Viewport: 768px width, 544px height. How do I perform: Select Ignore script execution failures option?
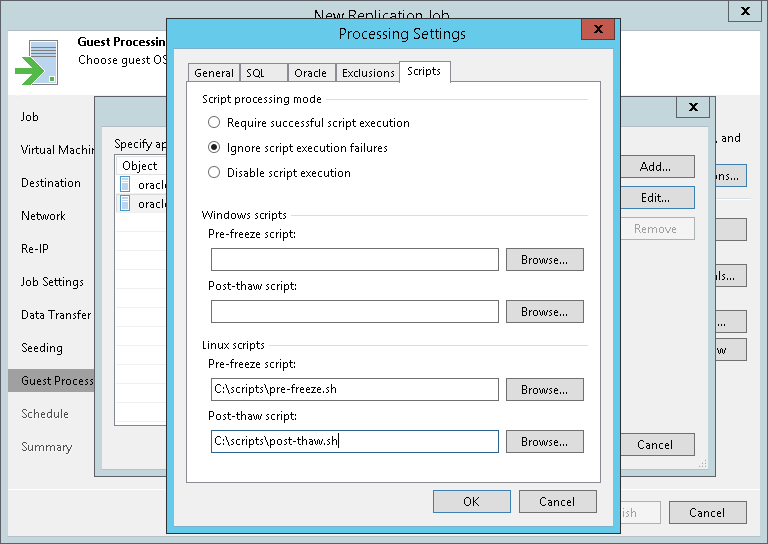click(213, 148)
